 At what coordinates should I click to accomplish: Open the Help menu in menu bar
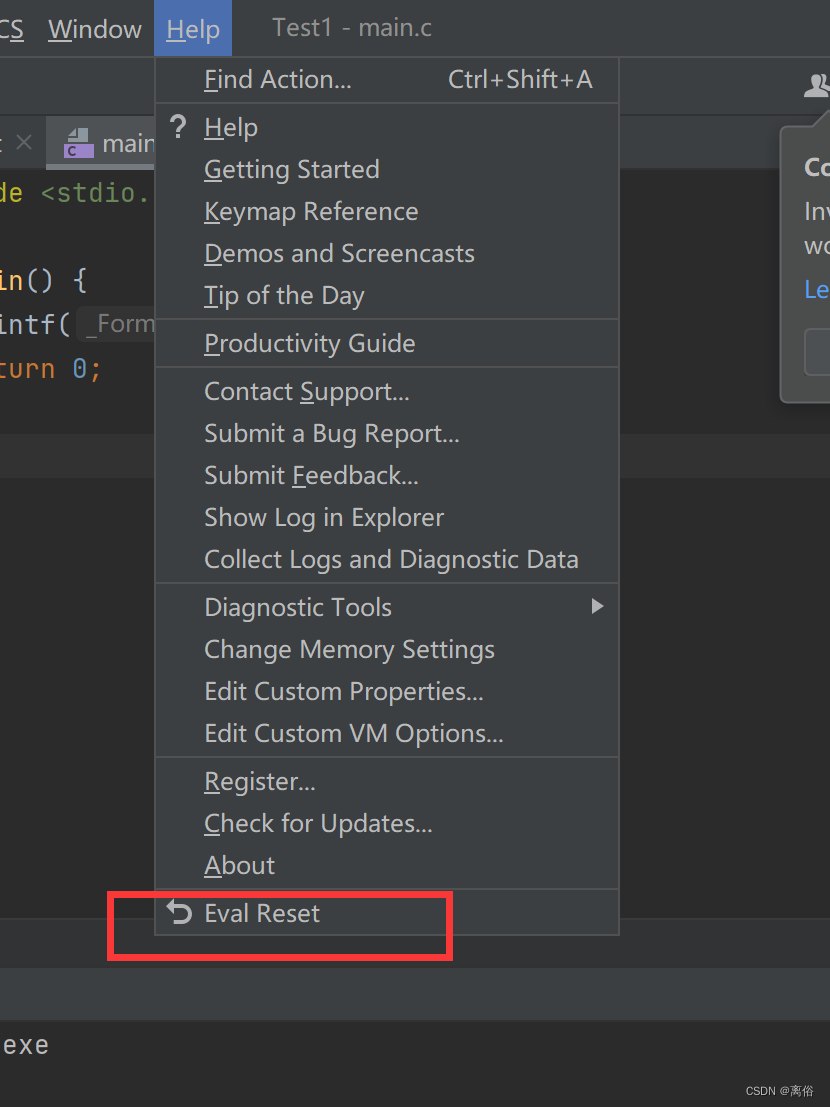click(x=193, y=29)
